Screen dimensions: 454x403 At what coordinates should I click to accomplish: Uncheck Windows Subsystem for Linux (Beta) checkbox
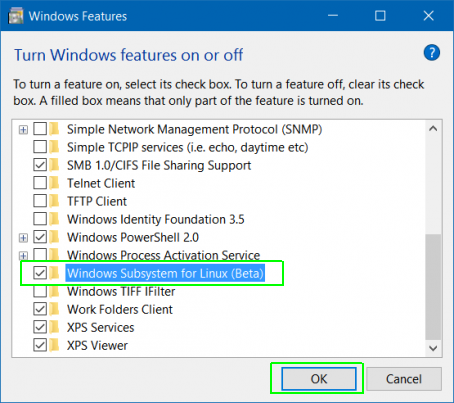click(40, 273)
